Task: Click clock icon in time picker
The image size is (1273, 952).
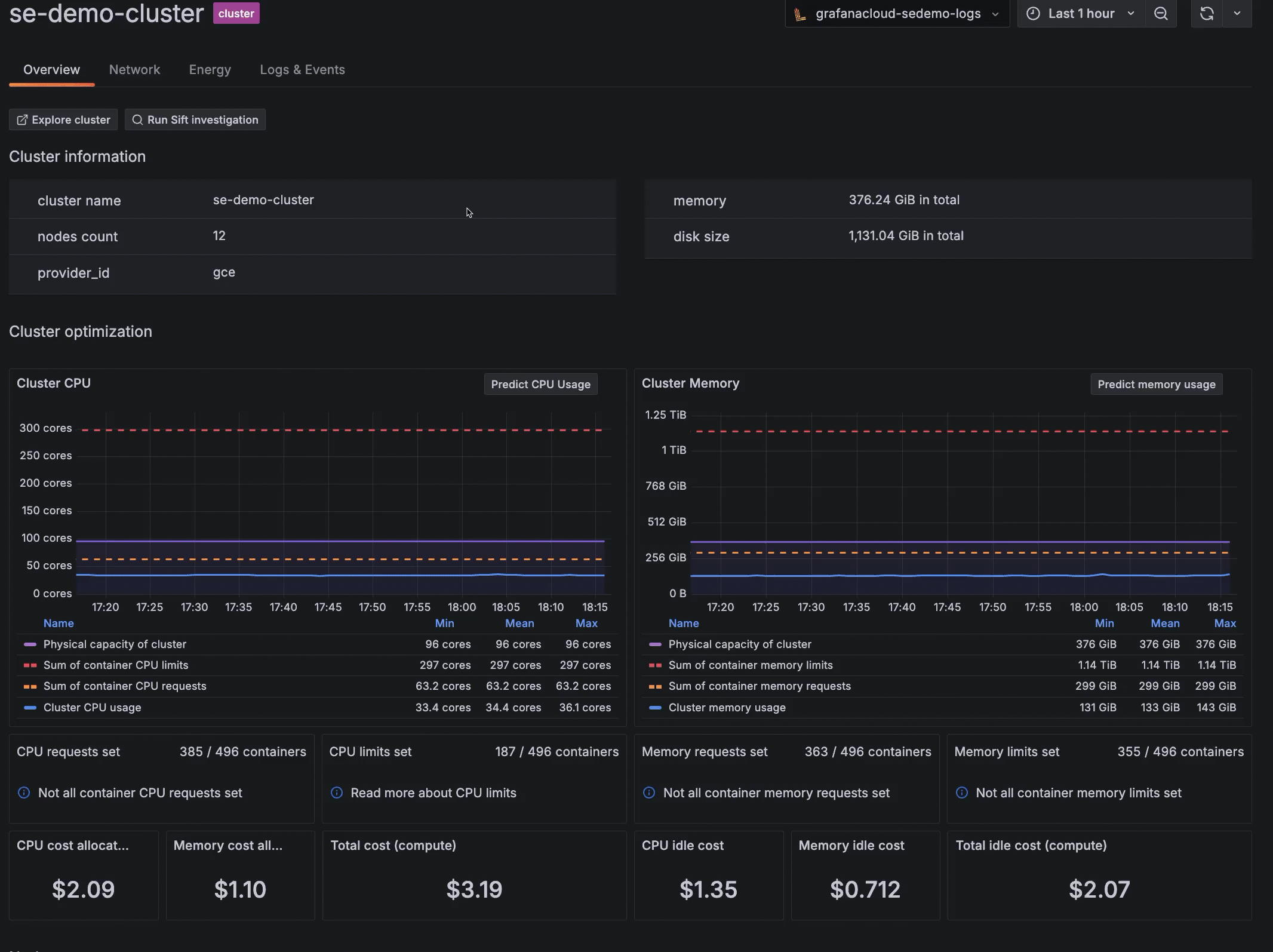Action: (1033, 14)
